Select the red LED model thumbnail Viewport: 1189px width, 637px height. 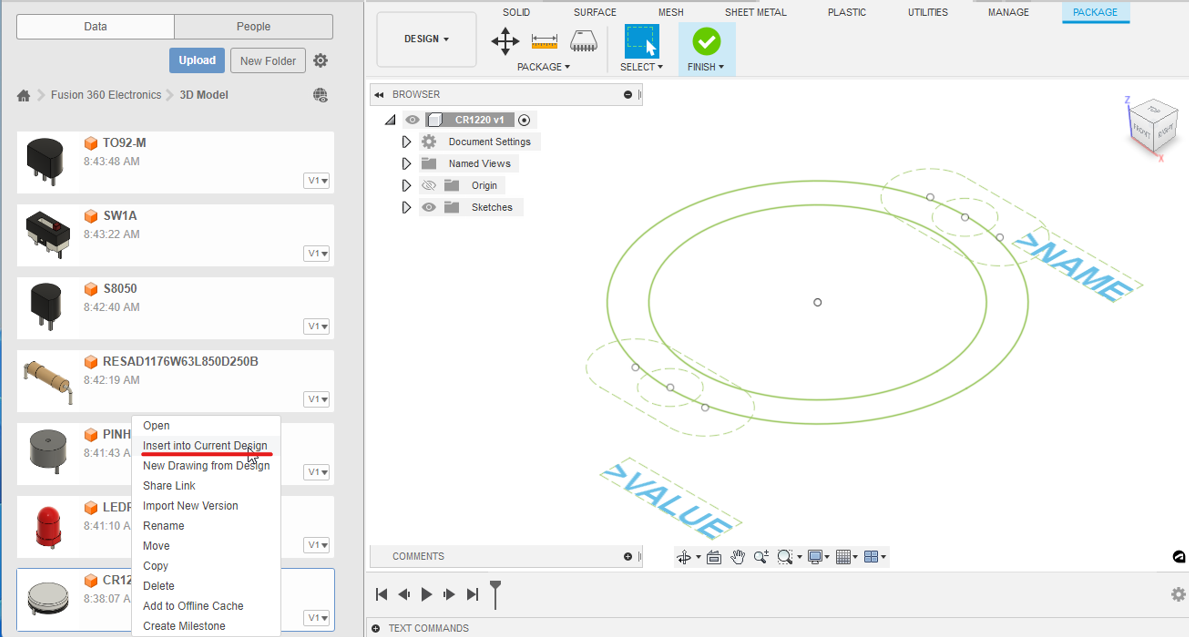(48, 526)
